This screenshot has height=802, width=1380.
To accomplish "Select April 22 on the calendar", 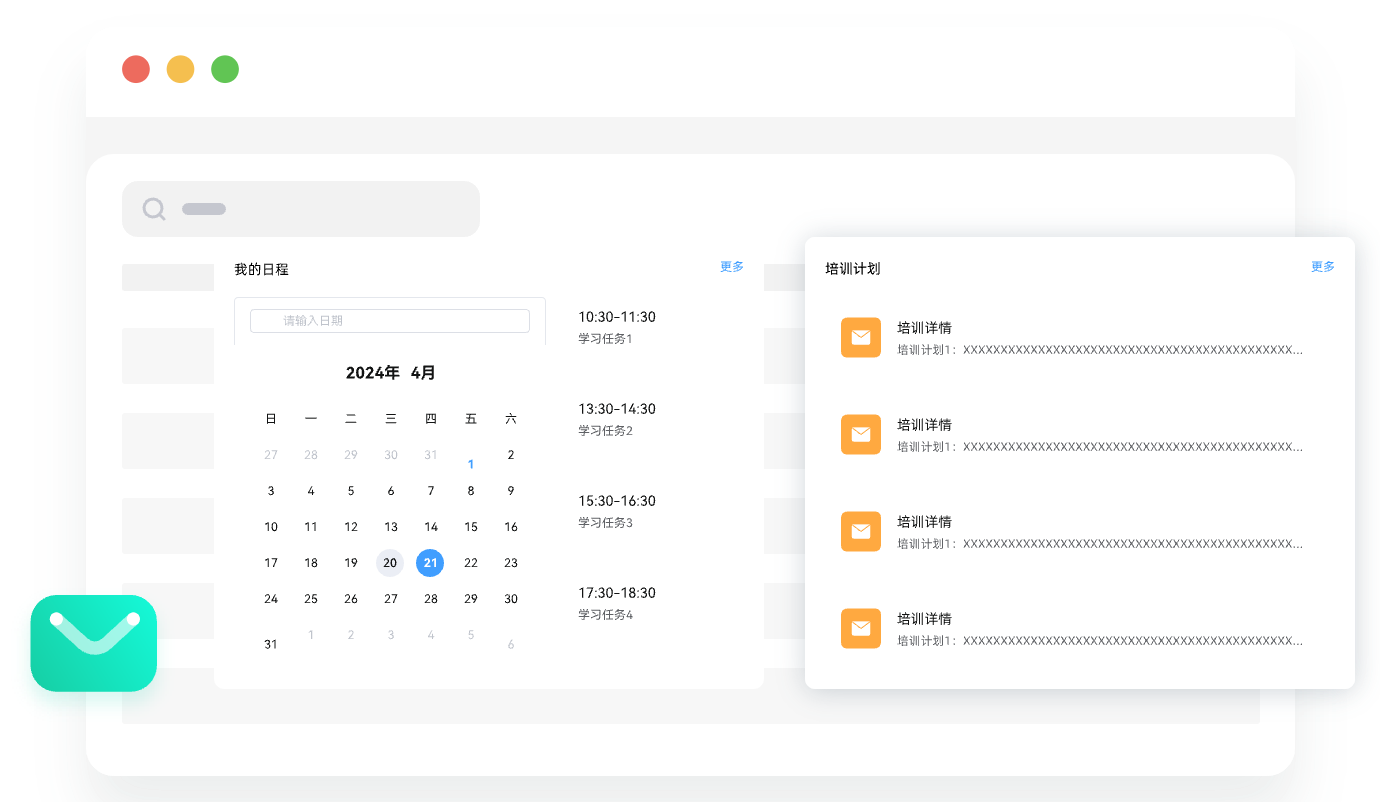I will pos(471,563).
